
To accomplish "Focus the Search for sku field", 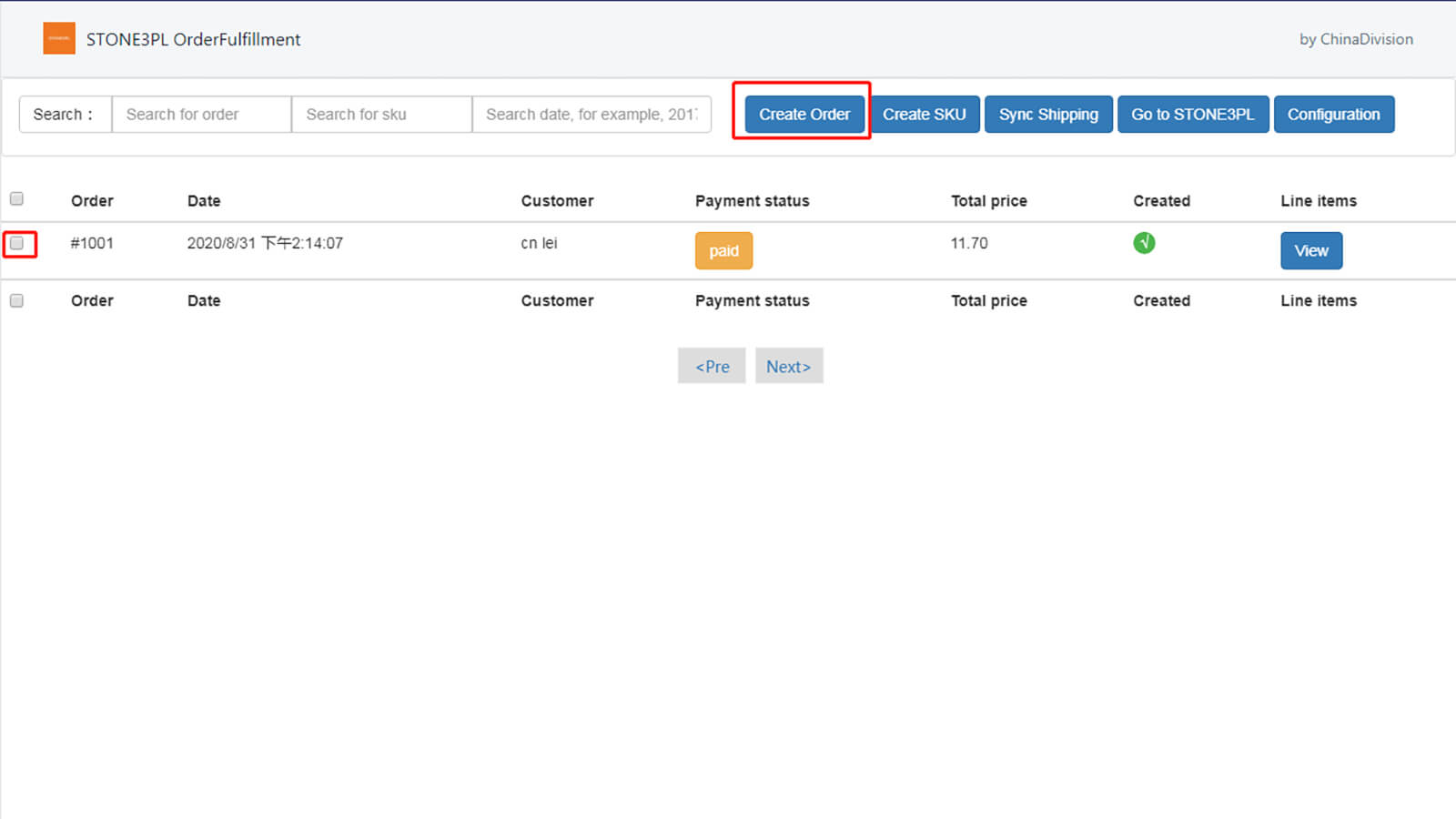I will pyautogui.click(x=381, y=115).
